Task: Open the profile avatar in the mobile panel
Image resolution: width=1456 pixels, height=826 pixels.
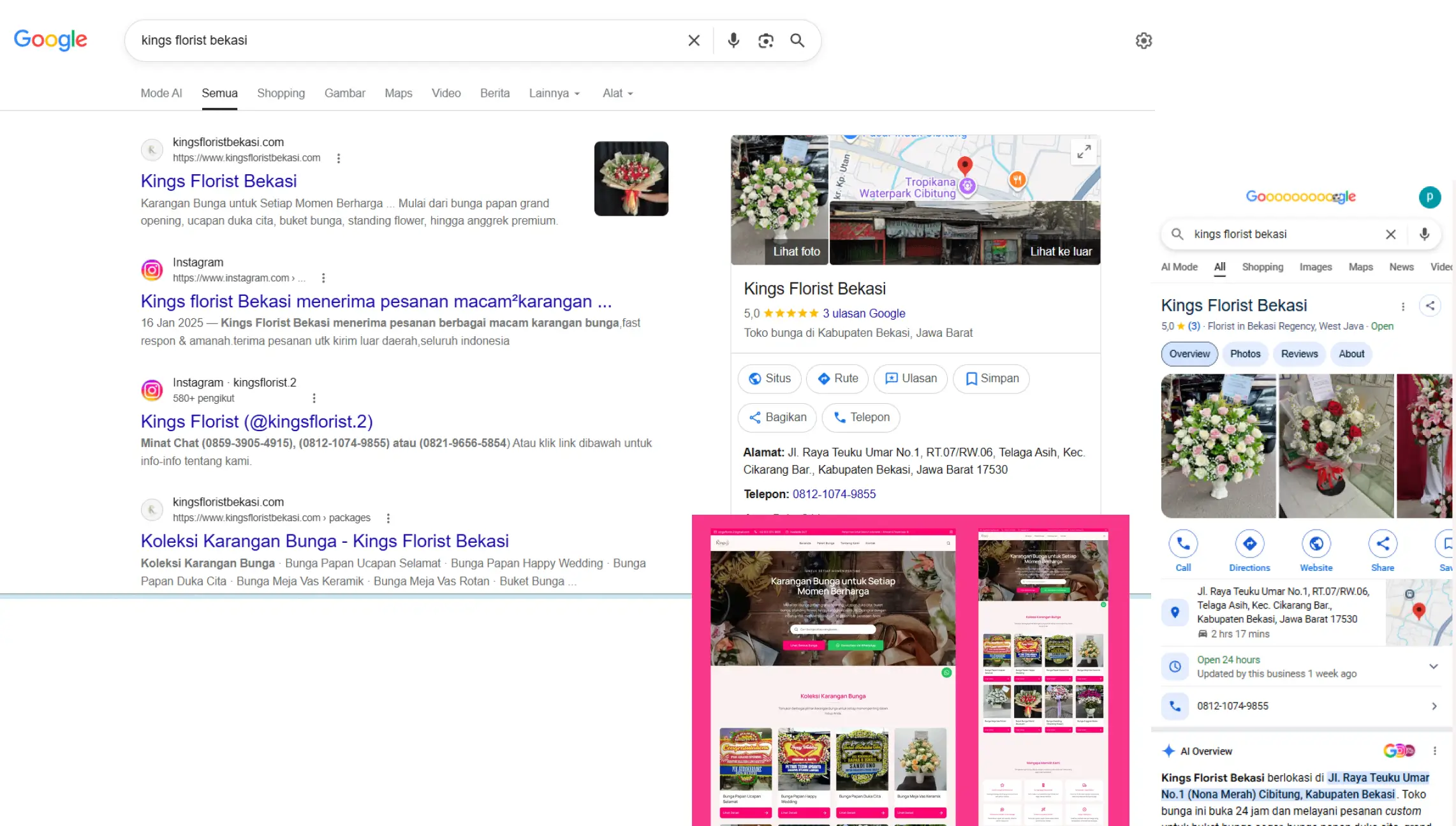Action: pos(1430,197)
